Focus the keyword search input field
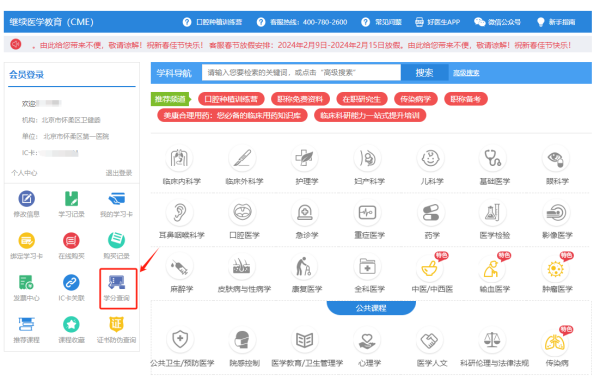This screenshot has height=381, width=600. (x=301, y=72)
